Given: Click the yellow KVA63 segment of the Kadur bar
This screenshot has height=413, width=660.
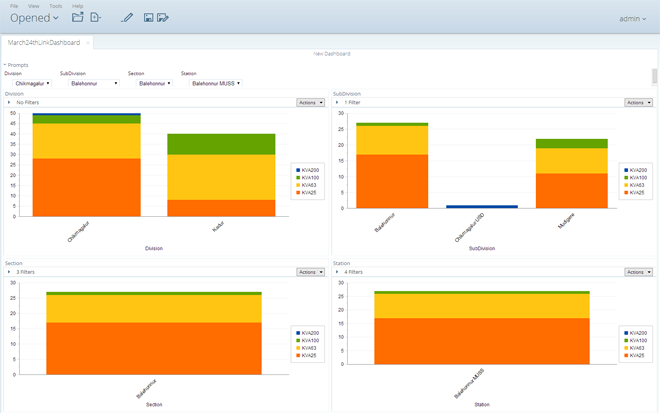Looking at the screenshot, I should (221, 177).
